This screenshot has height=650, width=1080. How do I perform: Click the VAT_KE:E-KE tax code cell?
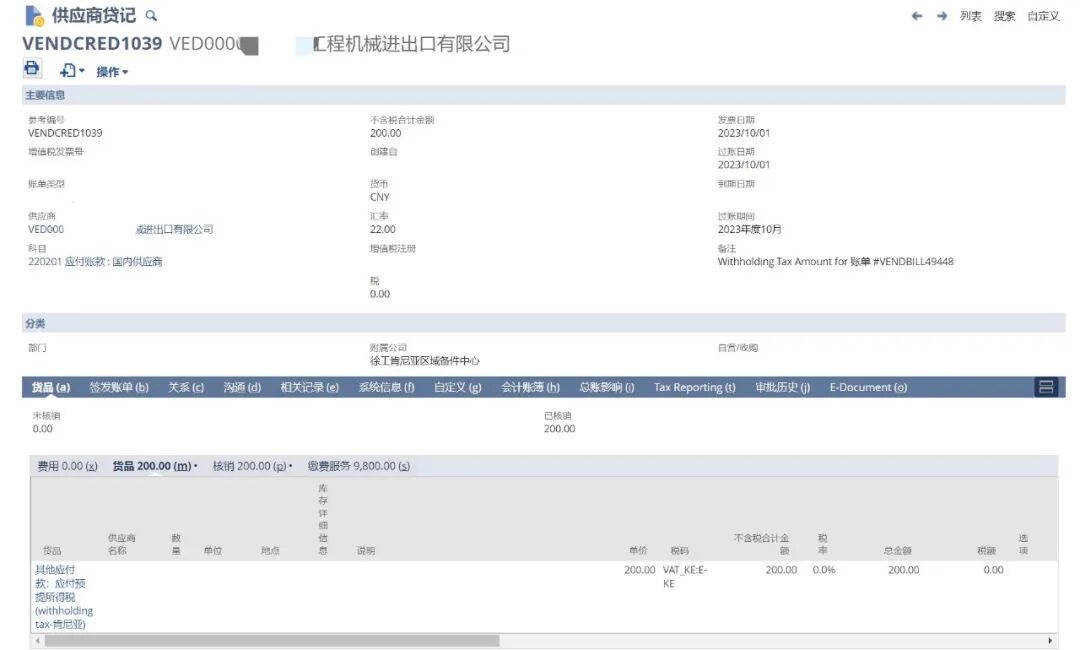click(685, 577)
